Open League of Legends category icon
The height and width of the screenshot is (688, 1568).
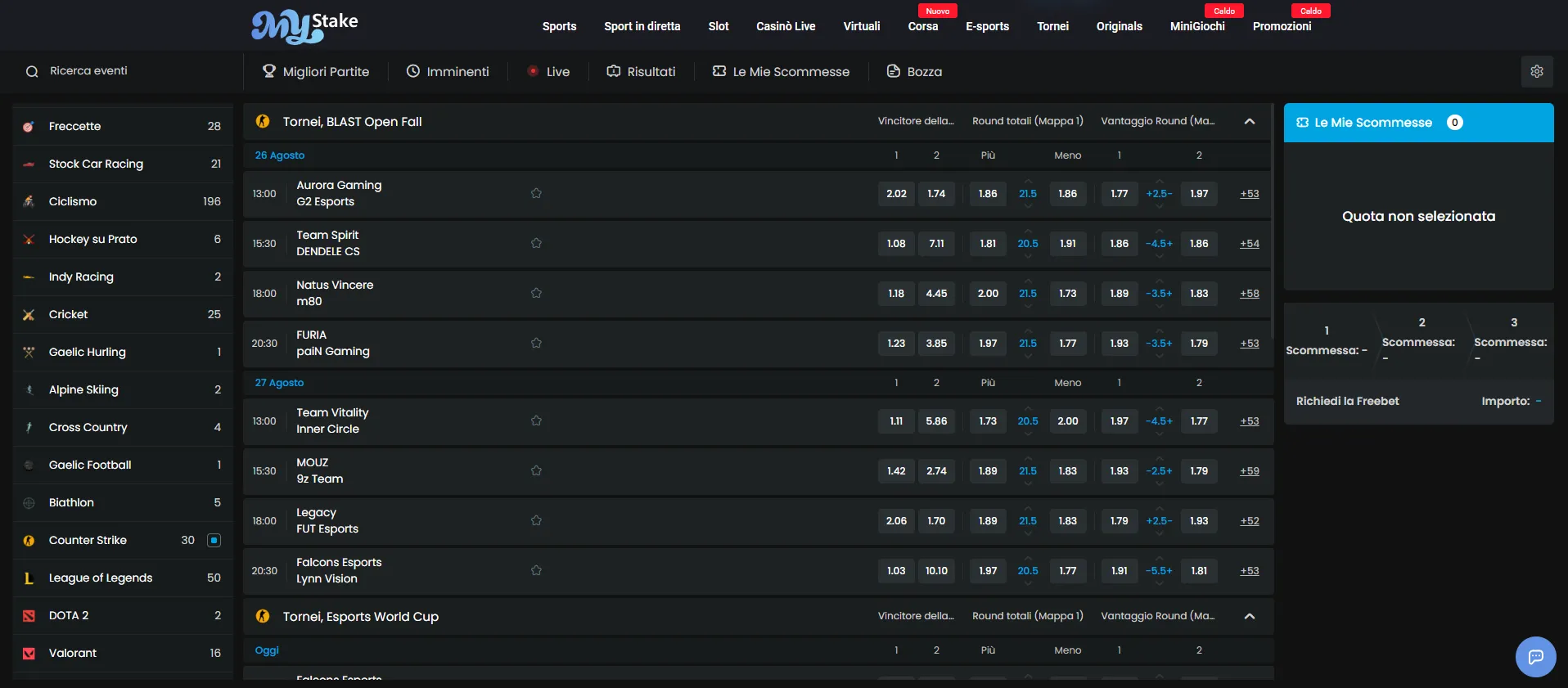(29, 578)
